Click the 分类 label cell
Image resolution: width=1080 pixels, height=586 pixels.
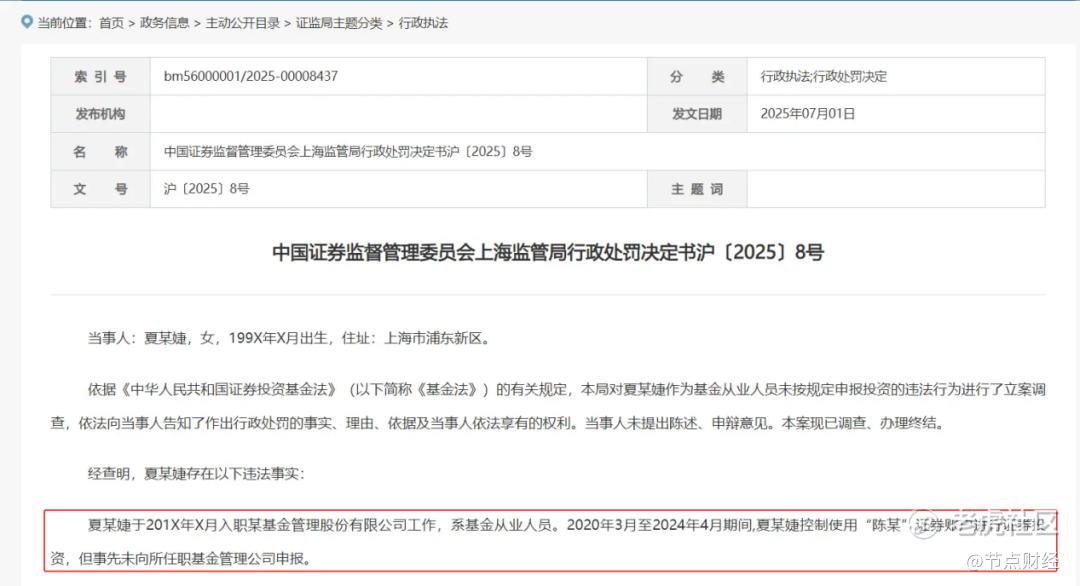[x=697, y=76]
